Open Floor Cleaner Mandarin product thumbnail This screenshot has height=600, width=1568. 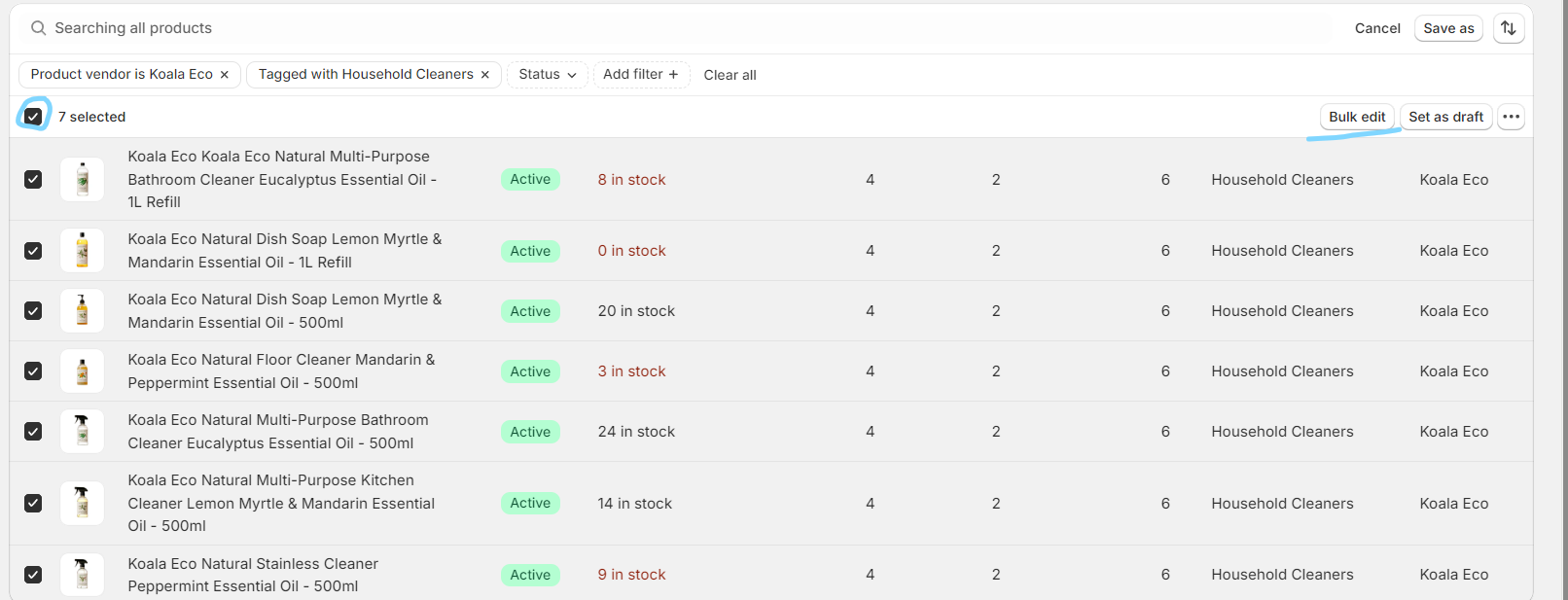(83, 371)
